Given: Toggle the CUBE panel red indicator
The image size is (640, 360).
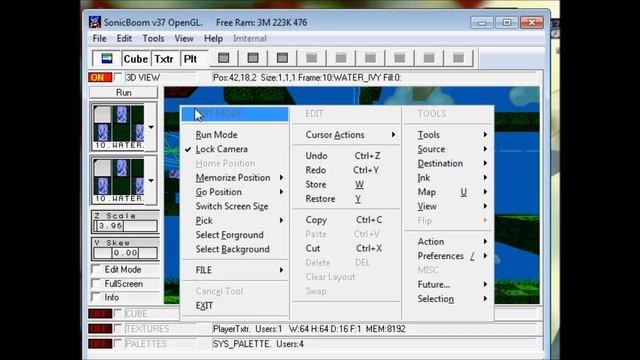Looking at the screenshot, I should [x=100, y=313].
